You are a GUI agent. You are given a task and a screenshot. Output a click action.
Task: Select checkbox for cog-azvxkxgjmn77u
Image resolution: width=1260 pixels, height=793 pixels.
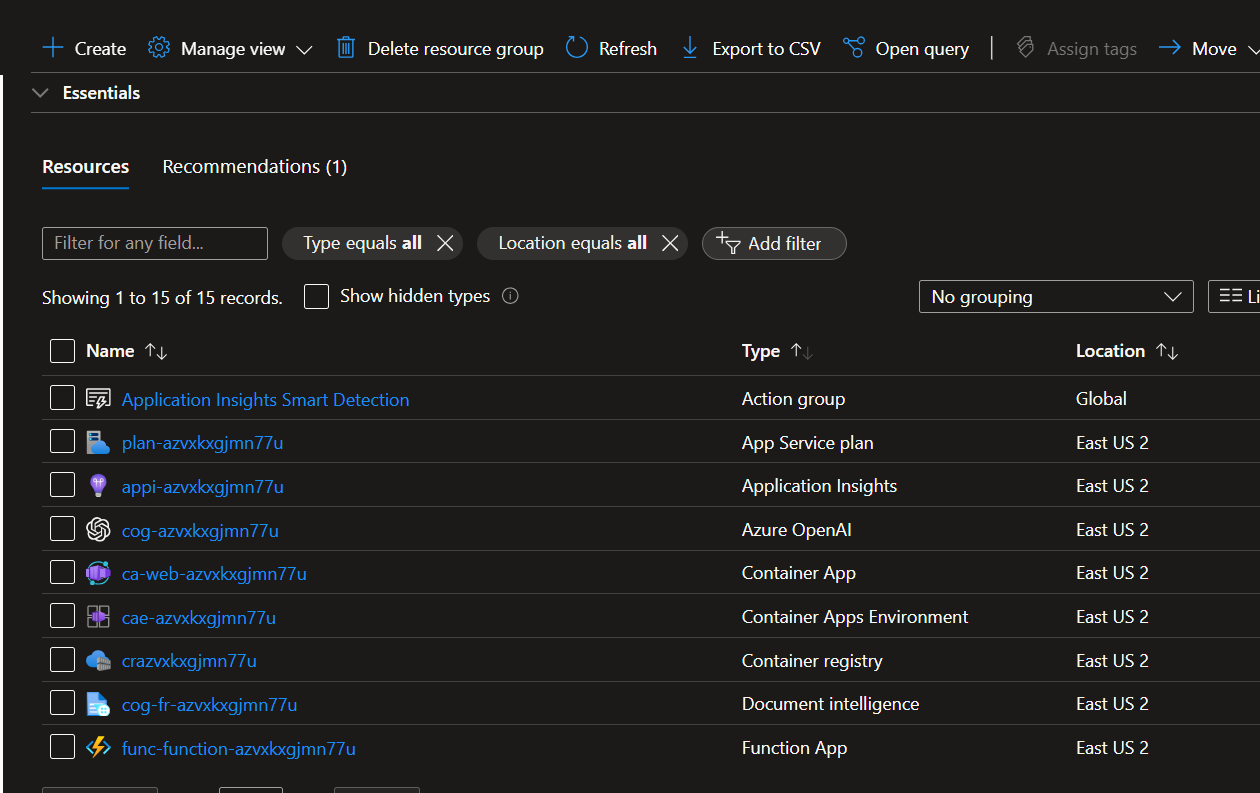62,529
